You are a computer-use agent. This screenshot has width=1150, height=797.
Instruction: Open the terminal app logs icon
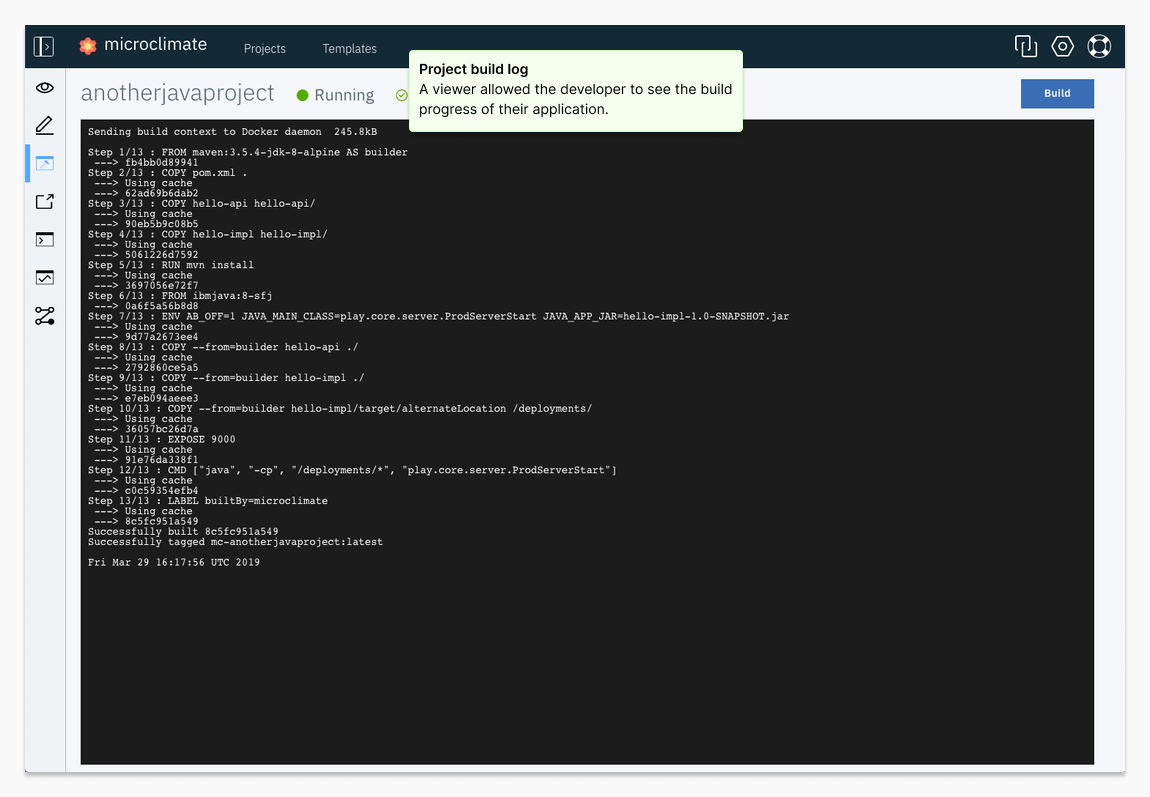[x=44, y=240]
